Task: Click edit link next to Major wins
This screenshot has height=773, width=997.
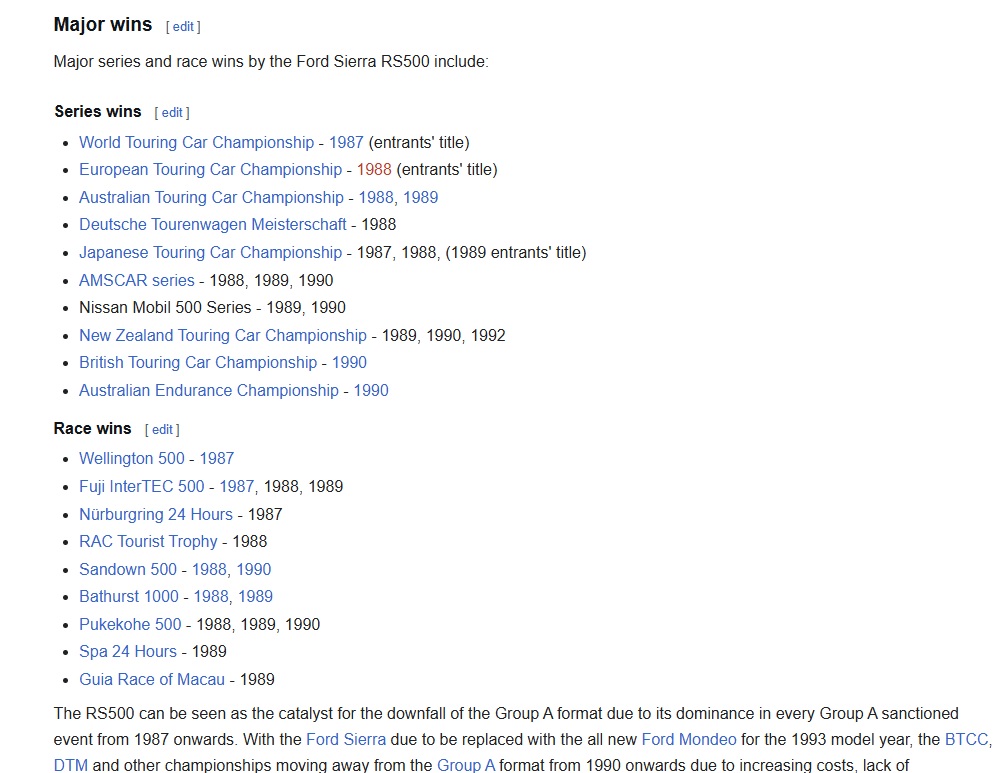Action: 183,27
